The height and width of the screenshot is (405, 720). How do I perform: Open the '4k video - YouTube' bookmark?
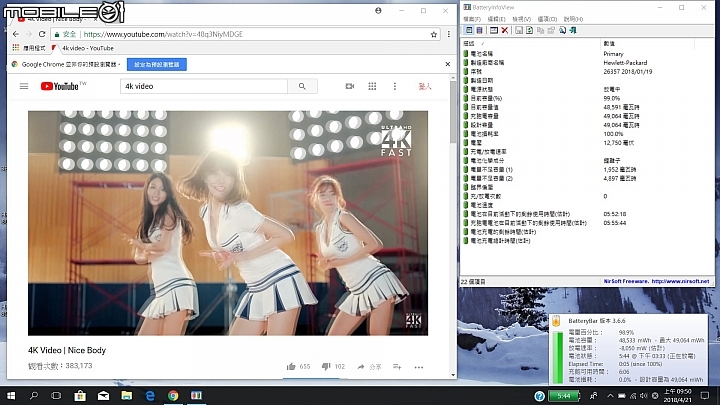tap(83, 48)
